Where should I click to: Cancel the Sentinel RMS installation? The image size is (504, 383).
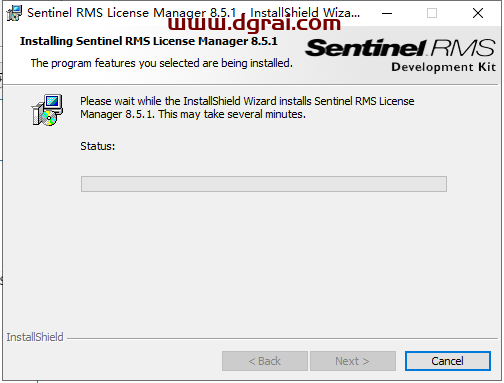tap(447, 361)
